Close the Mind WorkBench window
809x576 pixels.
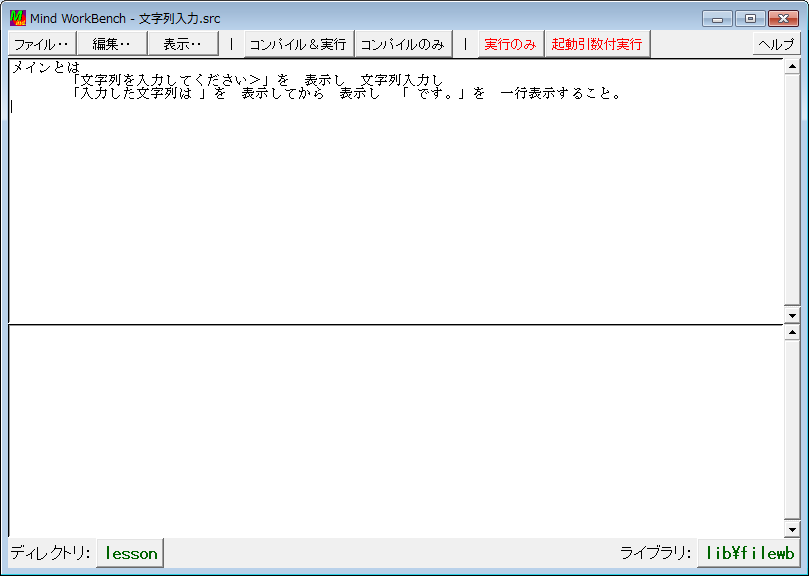(783, 19)
